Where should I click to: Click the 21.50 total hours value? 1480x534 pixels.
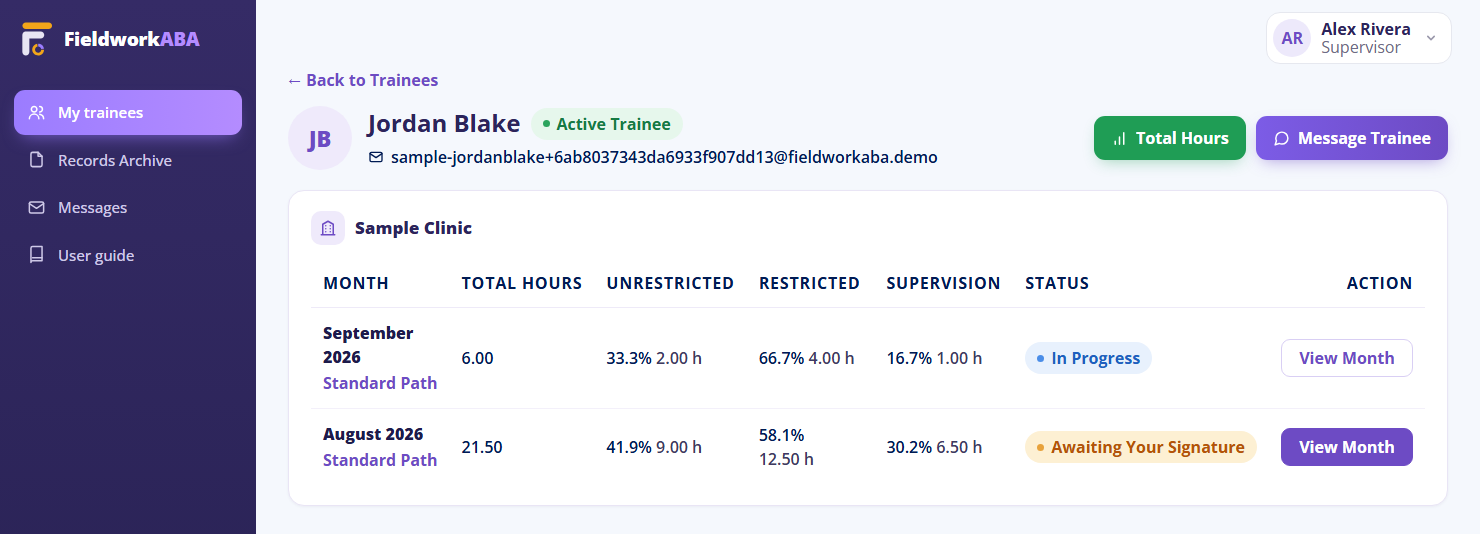click(x=482, y=447)
